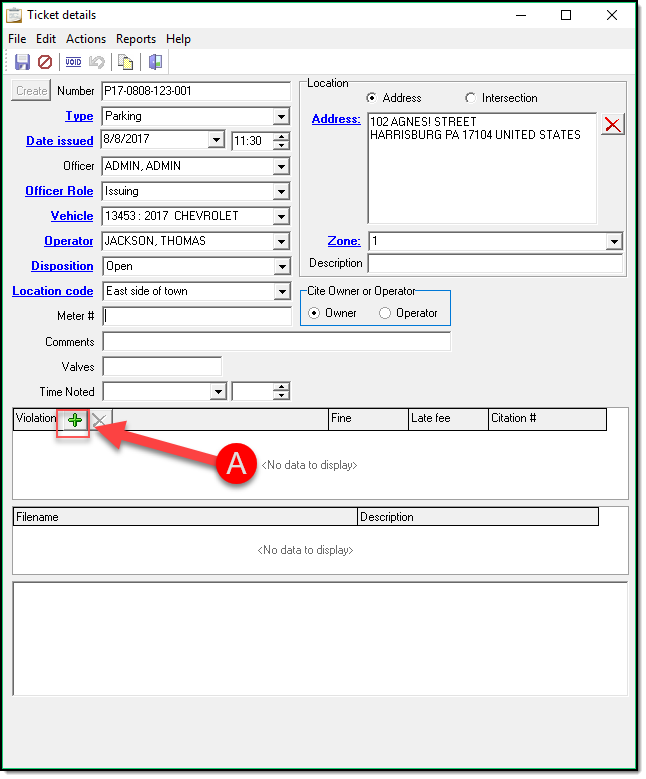Screen dimensions: 646x779
Task: Click the red X beside address
Action: click(x=612, y=124)
